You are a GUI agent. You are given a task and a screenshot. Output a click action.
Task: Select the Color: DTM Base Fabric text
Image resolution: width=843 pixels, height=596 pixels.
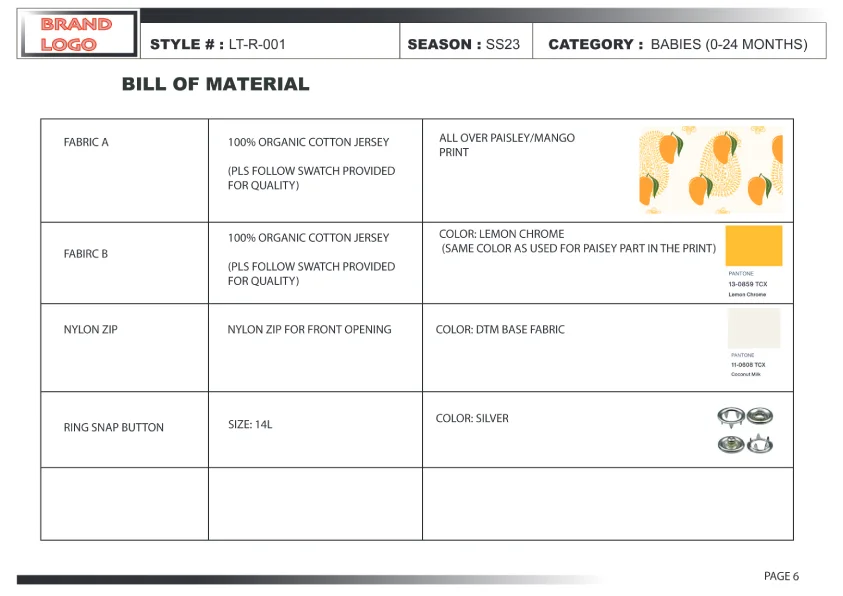point(500,329)
